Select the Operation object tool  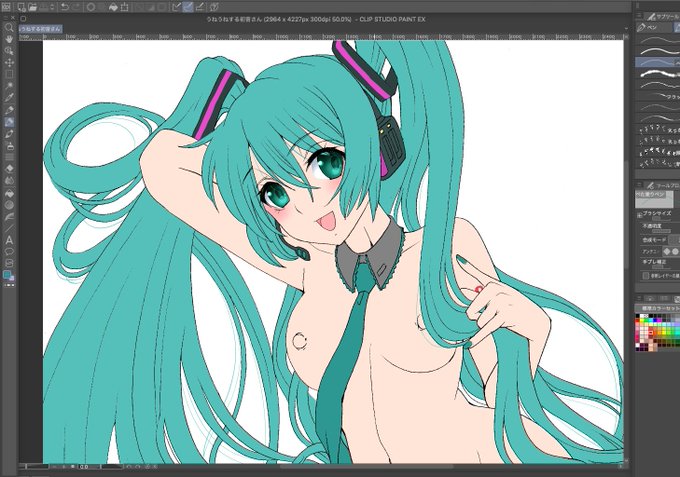[9, 51]
